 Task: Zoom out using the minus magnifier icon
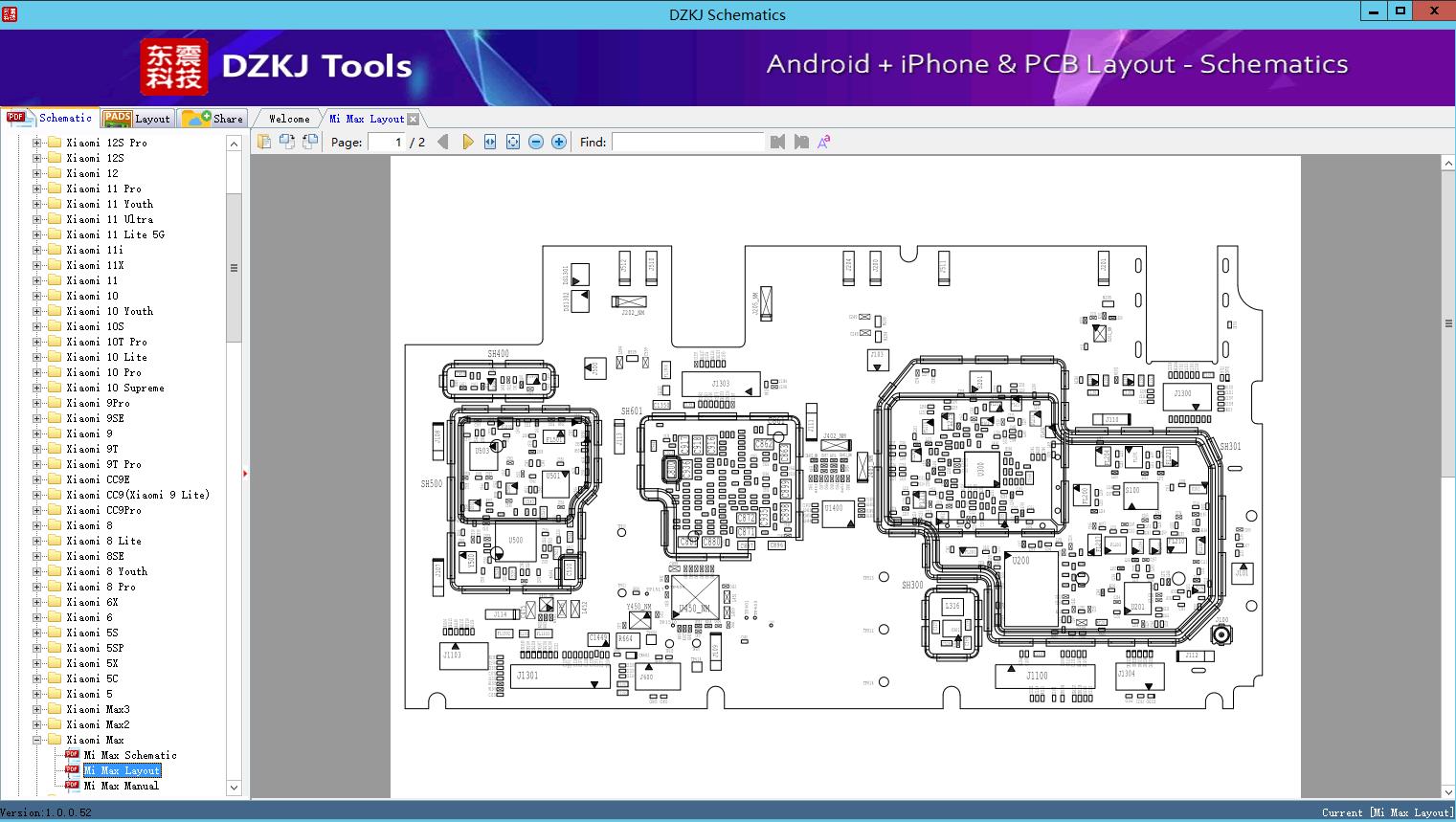tap(535, 141)
